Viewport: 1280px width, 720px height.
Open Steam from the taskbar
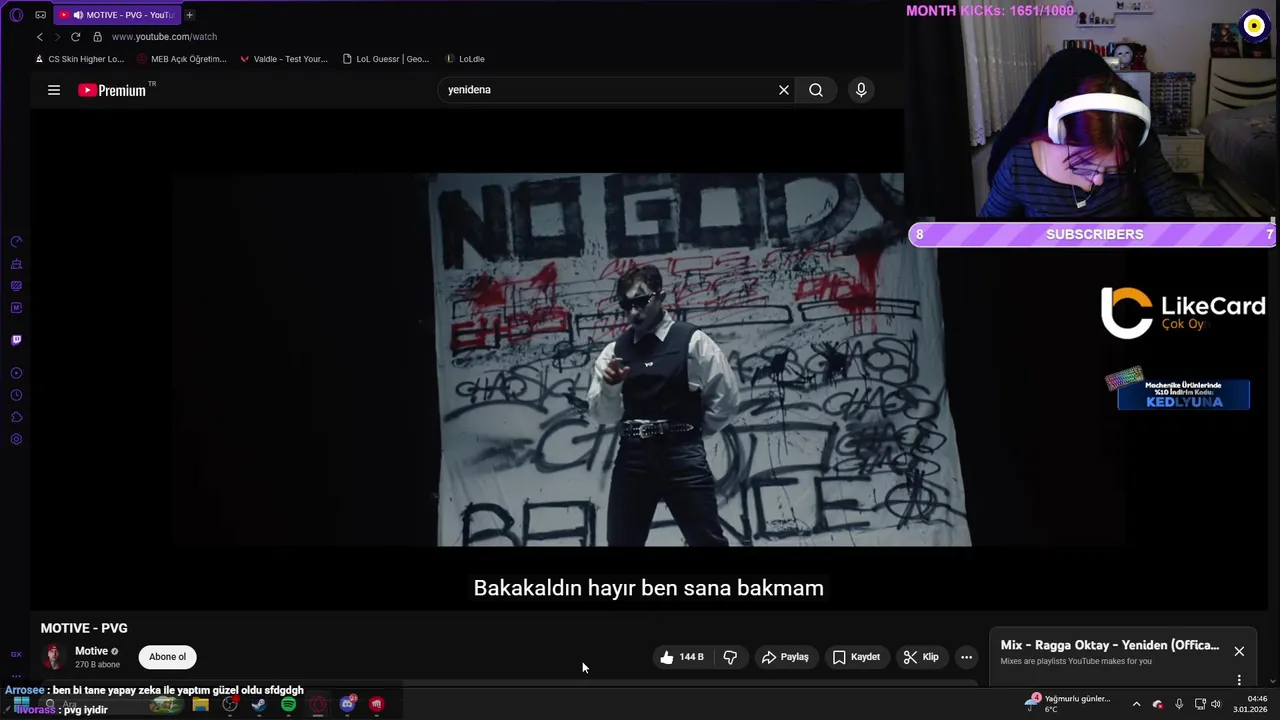259,705
